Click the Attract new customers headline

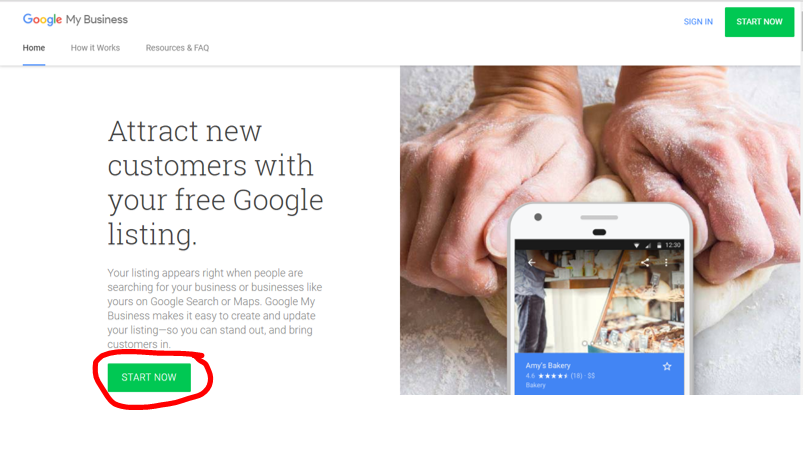215,183
